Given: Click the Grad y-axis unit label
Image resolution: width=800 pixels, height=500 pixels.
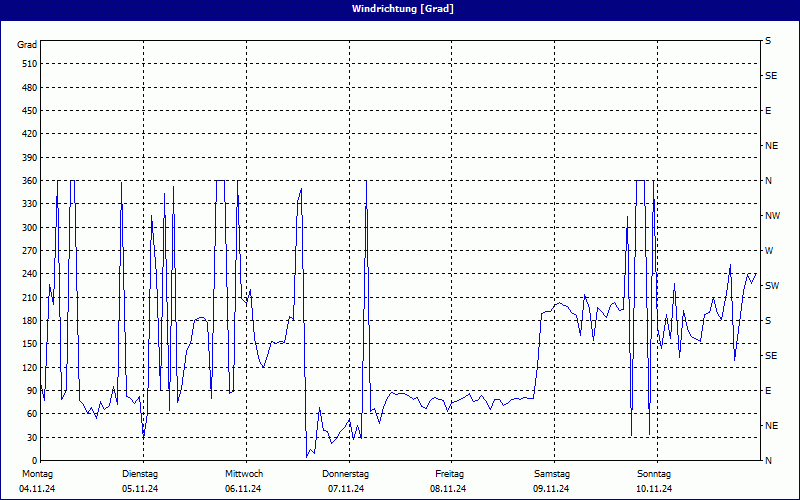Looking at the screenshot, I should click(27, 45).
